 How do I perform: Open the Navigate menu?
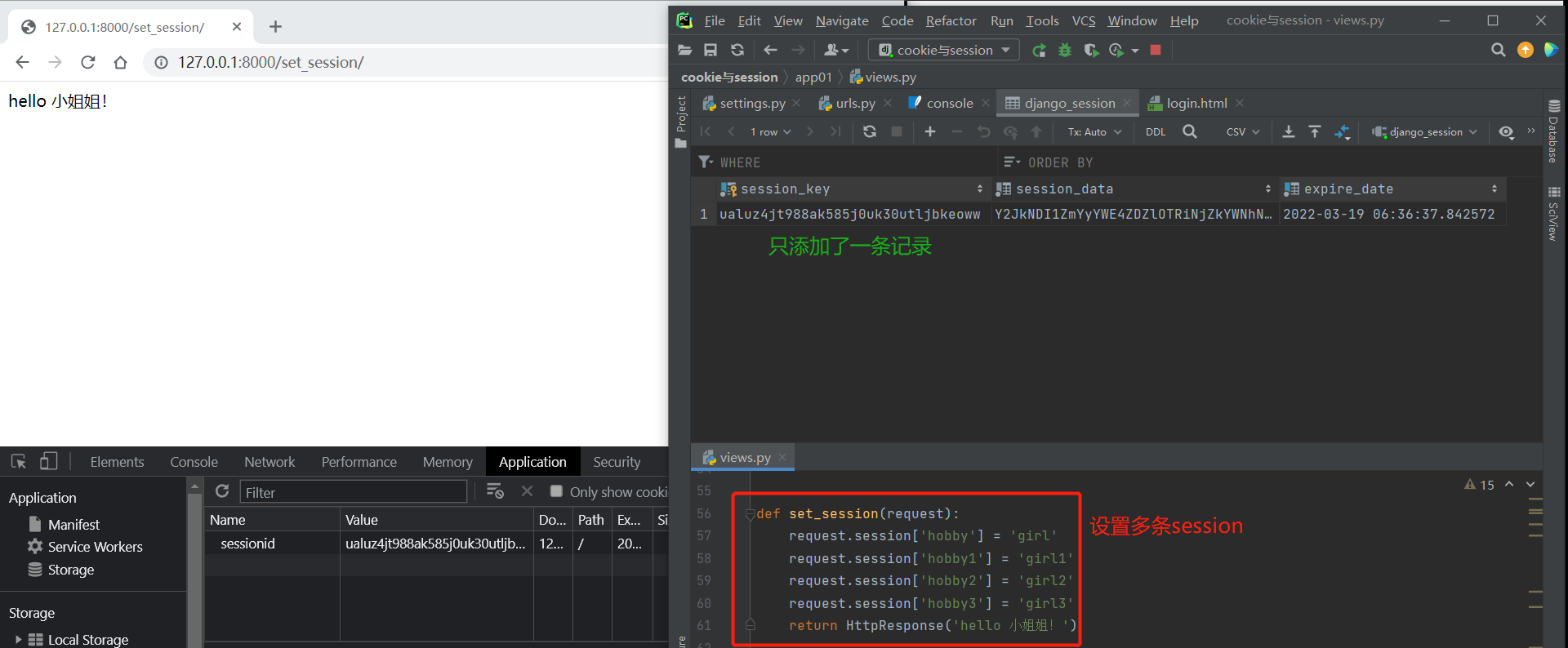842,20
